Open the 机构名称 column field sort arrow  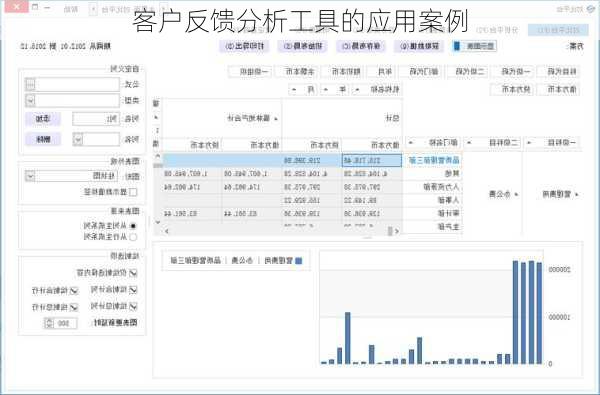point(356,90)
